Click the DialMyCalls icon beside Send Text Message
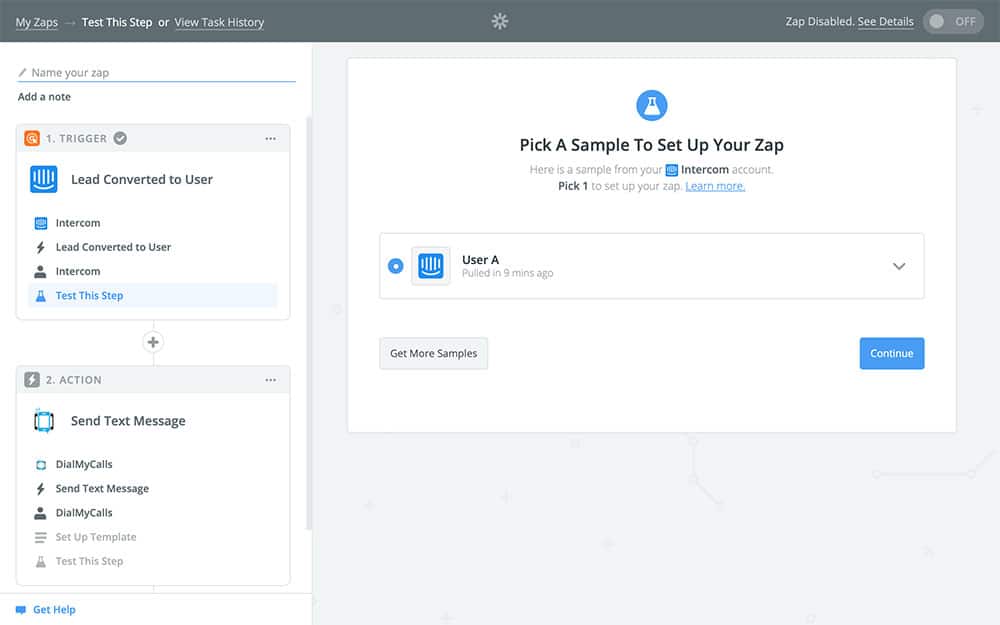The height and width of the screenshot is (625, 1000). pos(43,421)
